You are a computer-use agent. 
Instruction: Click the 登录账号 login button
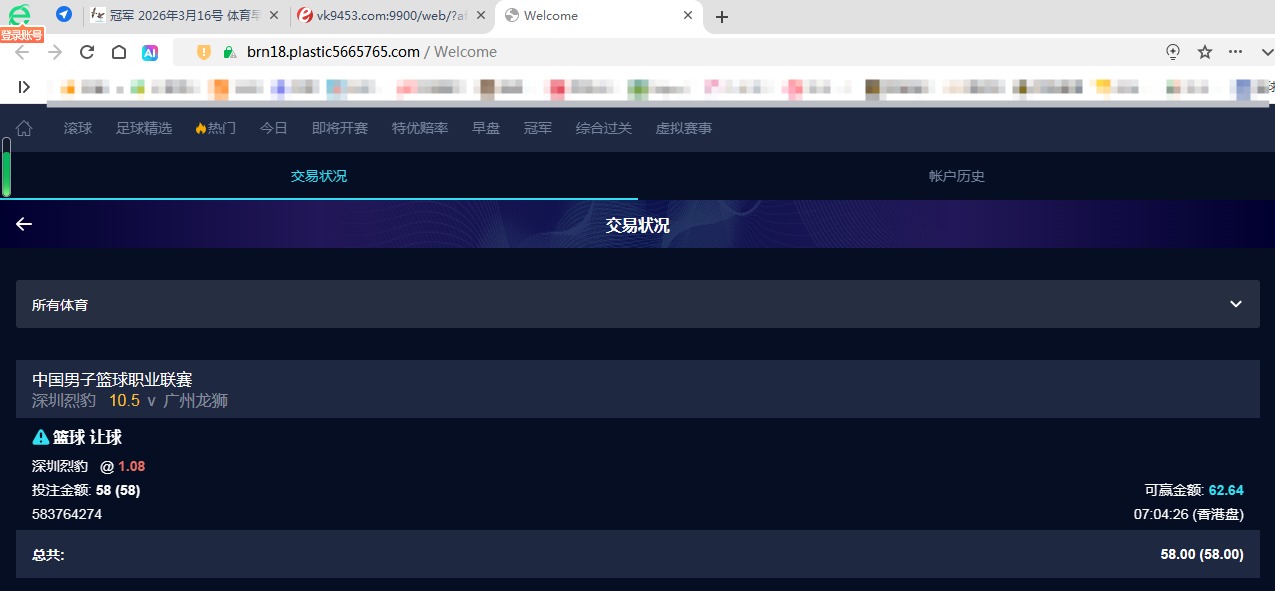pos(21,35)
